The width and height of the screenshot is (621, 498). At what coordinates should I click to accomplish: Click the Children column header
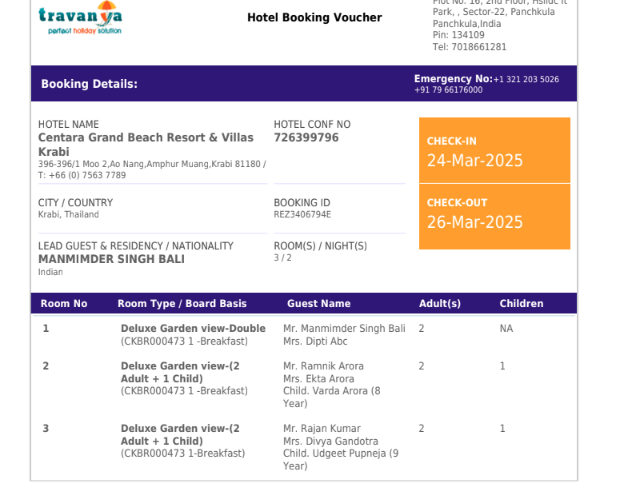pos(521,303)
